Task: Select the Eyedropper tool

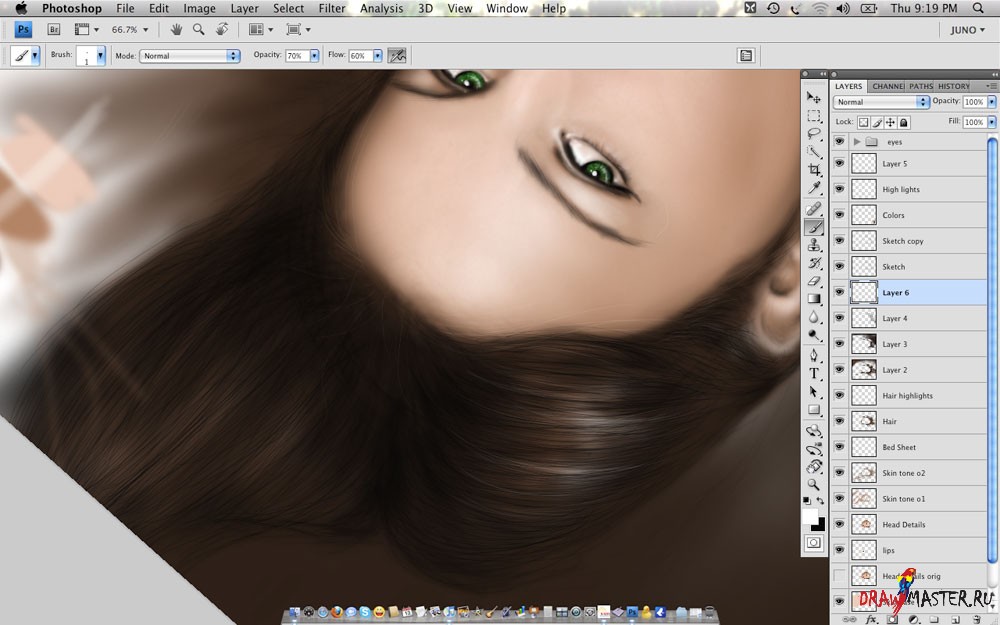Action: pos(814,188)
